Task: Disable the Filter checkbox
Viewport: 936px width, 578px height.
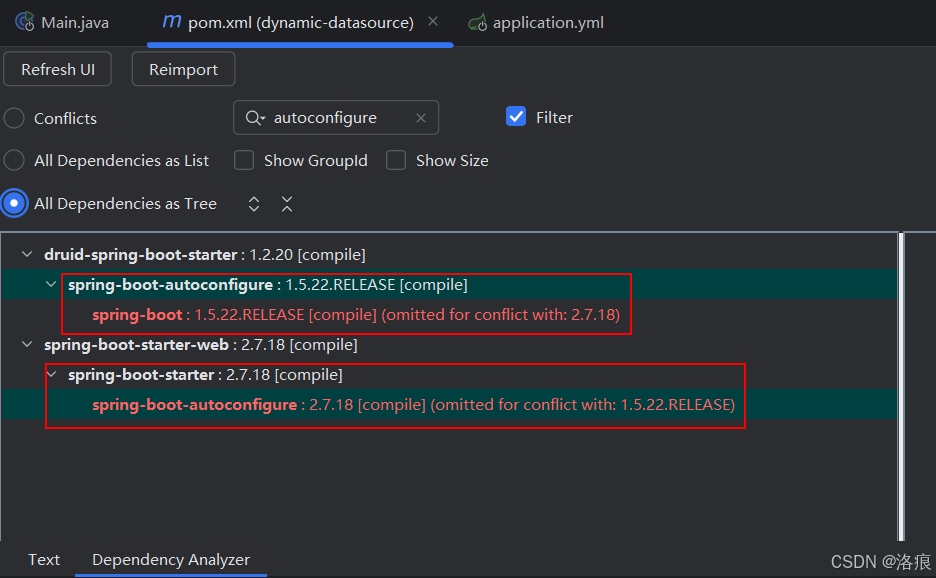Action: [516, 116]
